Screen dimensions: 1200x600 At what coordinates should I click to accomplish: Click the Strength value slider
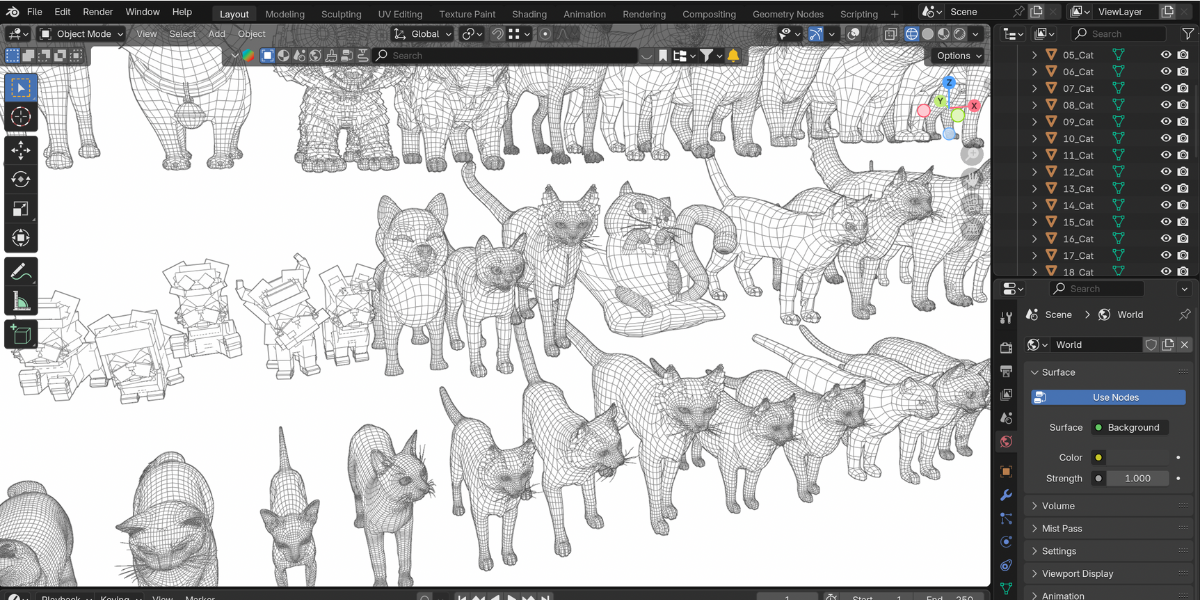coord(1137,478)
